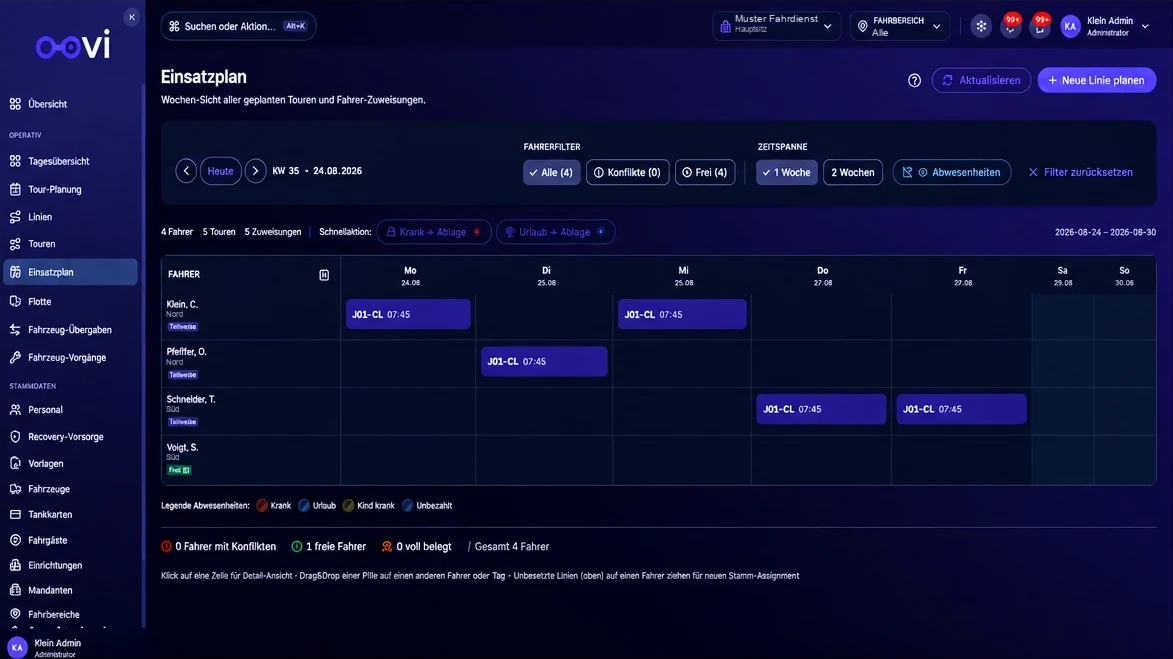
Task: Open Pfeiffer's J01-CL tour on Tuesday
Action: tap(544, 361)
